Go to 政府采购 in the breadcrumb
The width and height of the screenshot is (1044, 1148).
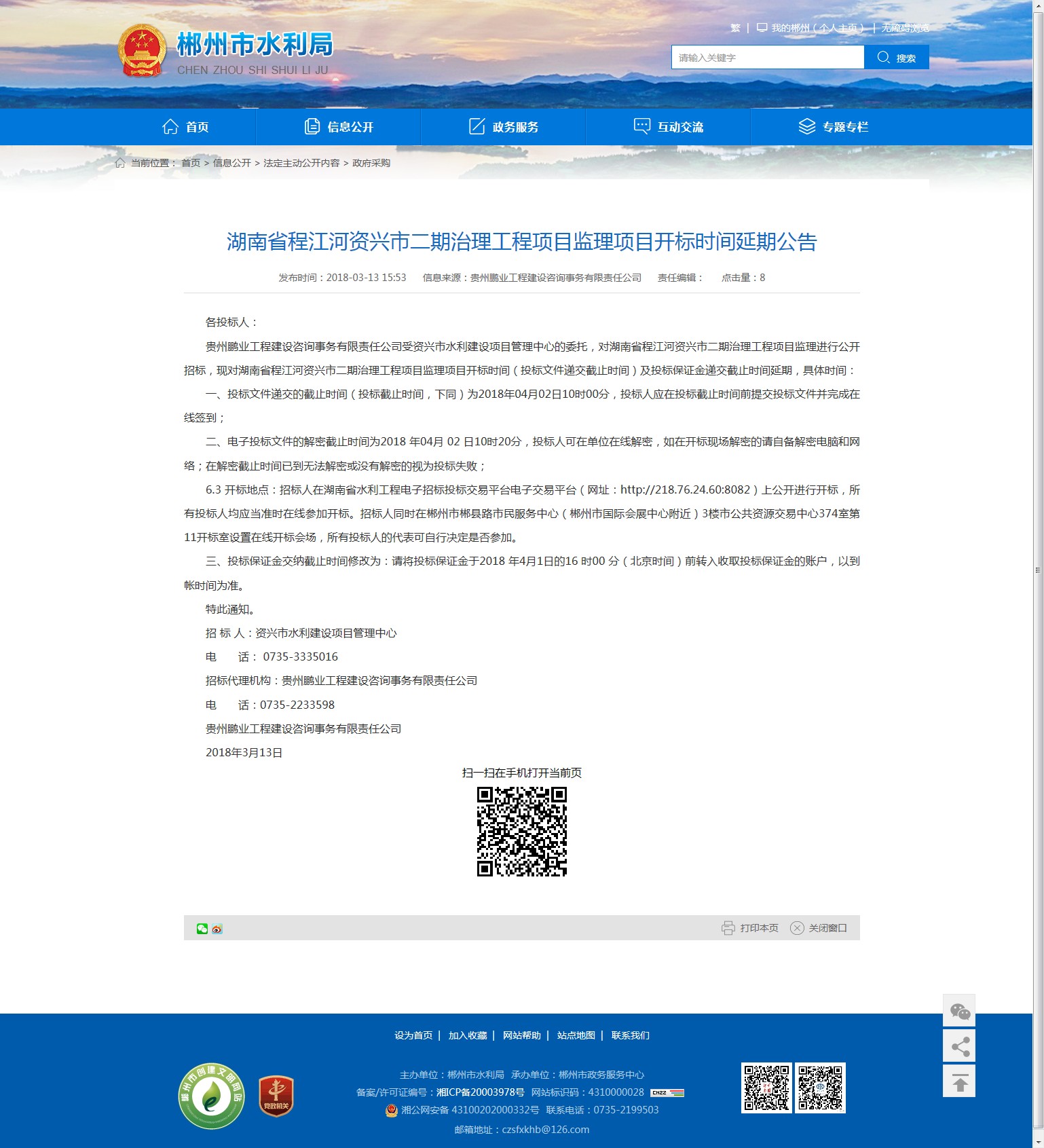click(x=371, y=163)
